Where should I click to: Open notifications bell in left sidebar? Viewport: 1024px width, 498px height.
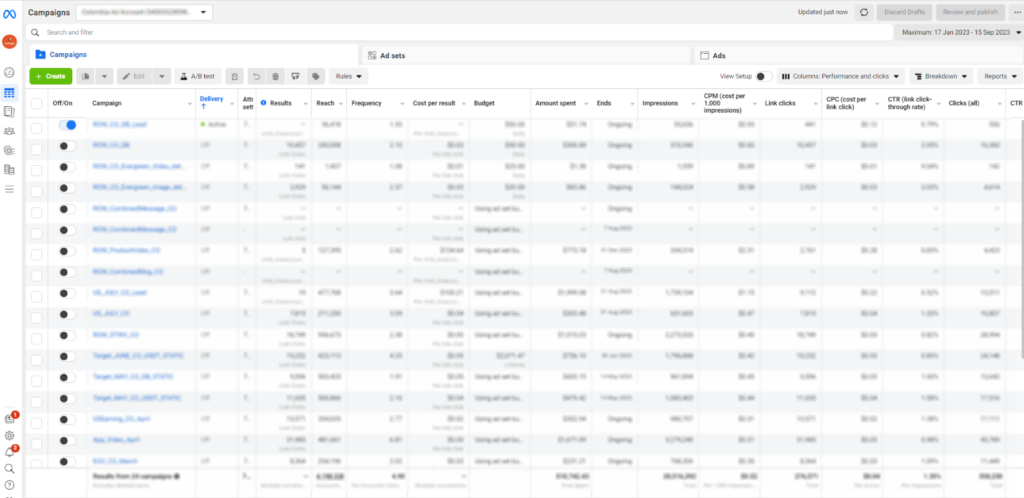click(x=9, y=452)
